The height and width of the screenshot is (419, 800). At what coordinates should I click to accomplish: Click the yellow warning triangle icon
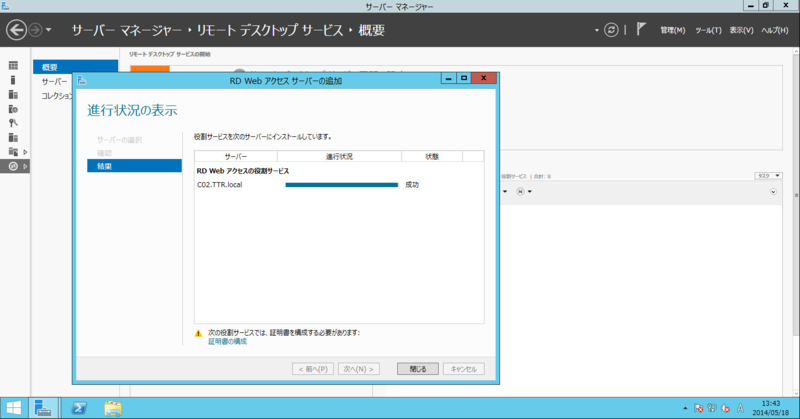(198, 333)
